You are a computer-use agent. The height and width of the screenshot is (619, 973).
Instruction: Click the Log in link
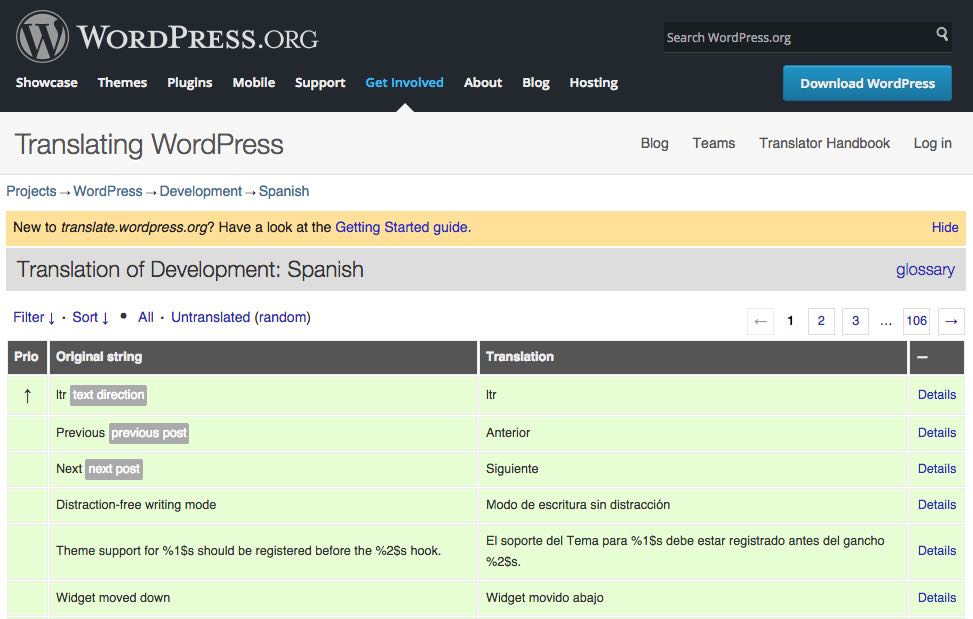click(932, 143)
